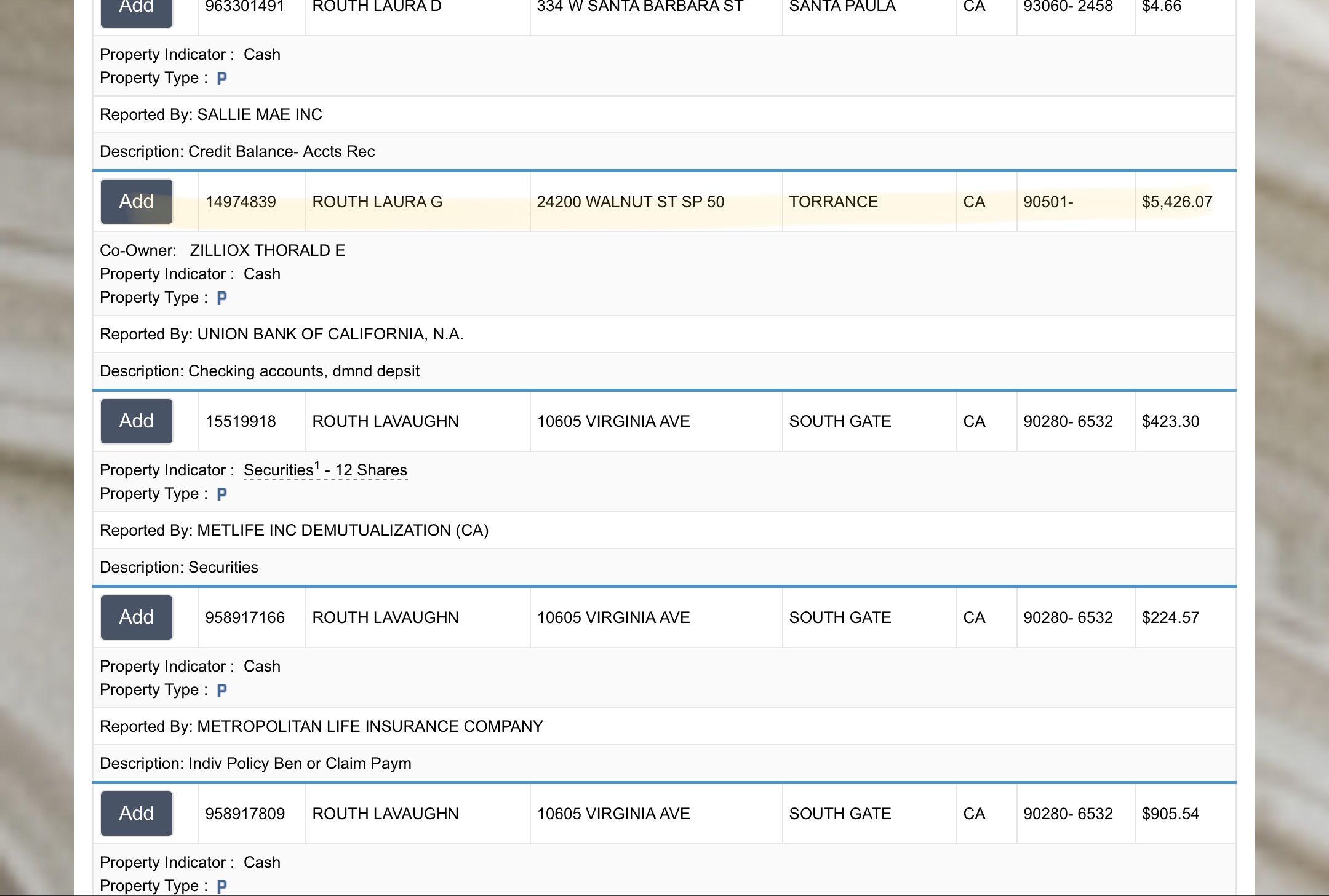The image size is (1329, 896).
Task: Select city SANTA PAULA
Action: tap(842, 7)
